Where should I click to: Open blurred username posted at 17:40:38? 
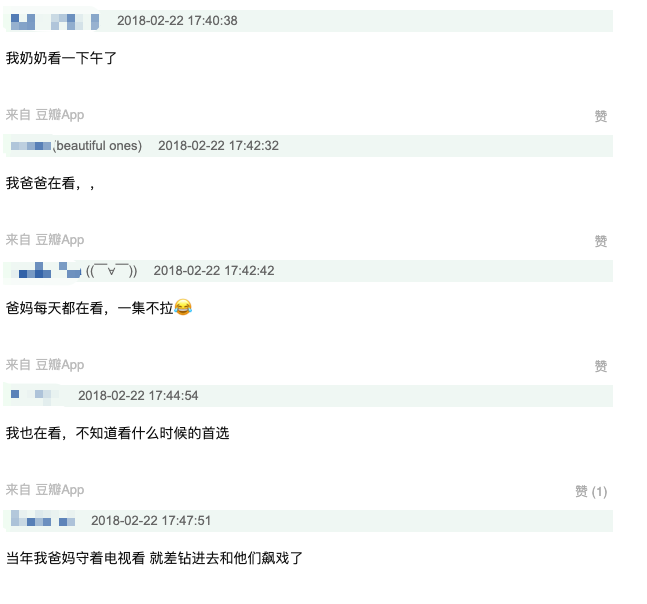click(x=55, y=21)
